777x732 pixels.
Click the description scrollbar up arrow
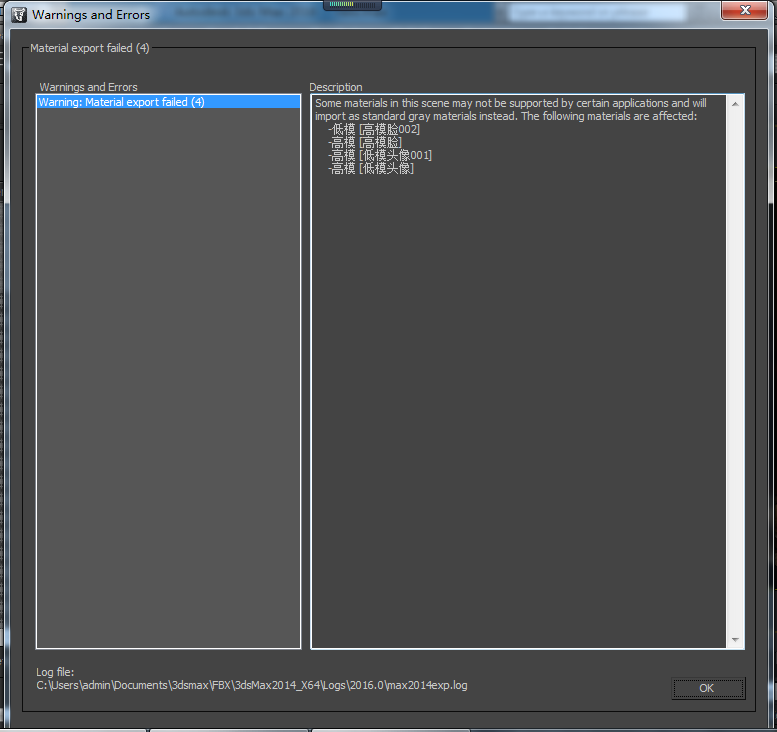[x=735, y=104]
